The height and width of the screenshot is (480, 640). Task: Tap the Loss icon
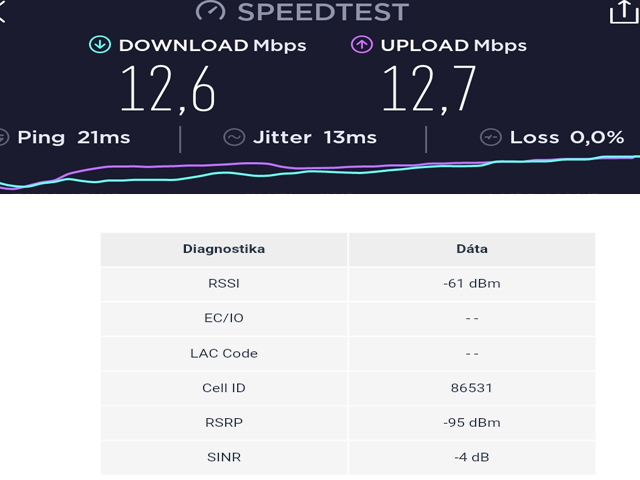coord(490,137)
